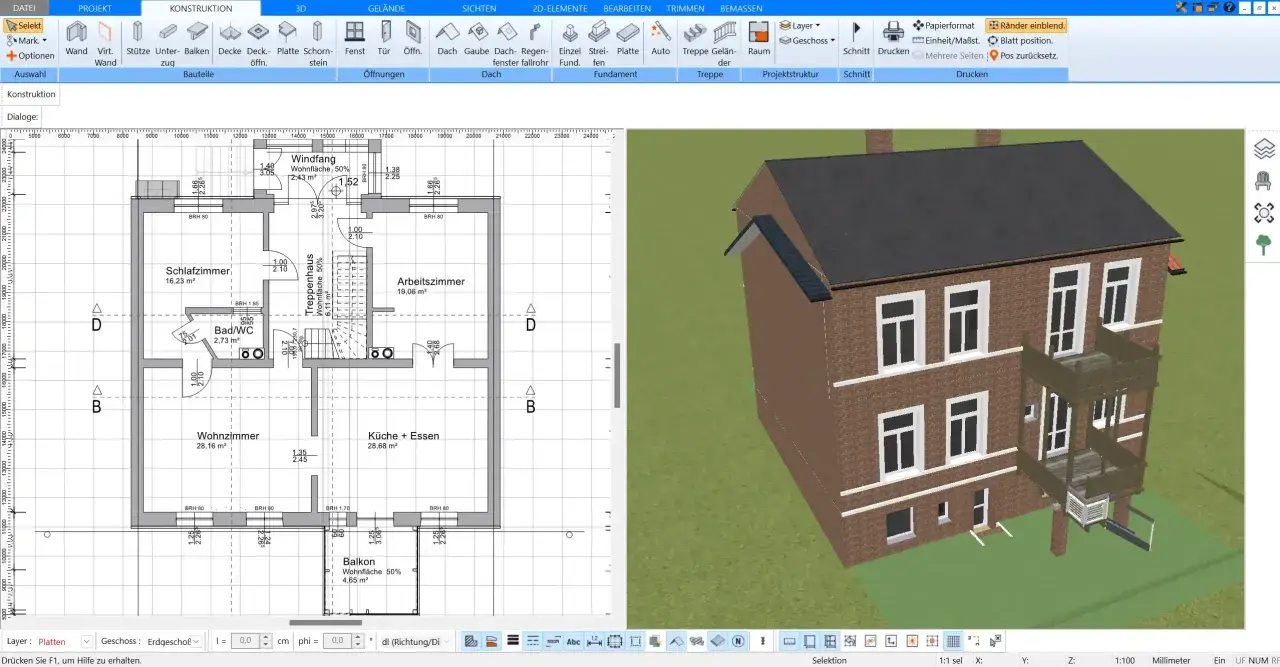1280x667 pixels.
Task: Open the BEMASSEN tab
Action: pyautogui.click(x=741, y=7)
